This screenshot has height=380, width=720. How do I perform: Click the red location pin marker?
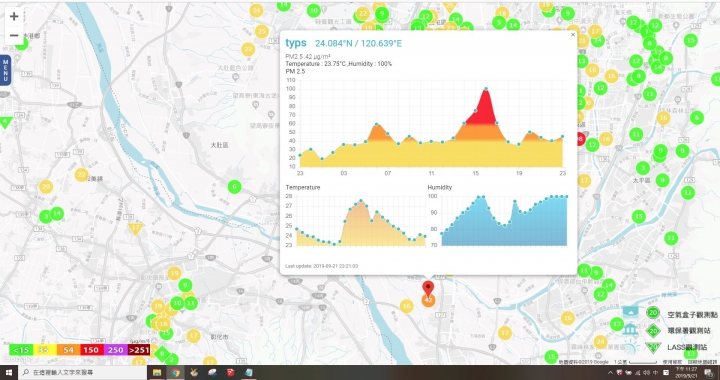coord(428,289)
